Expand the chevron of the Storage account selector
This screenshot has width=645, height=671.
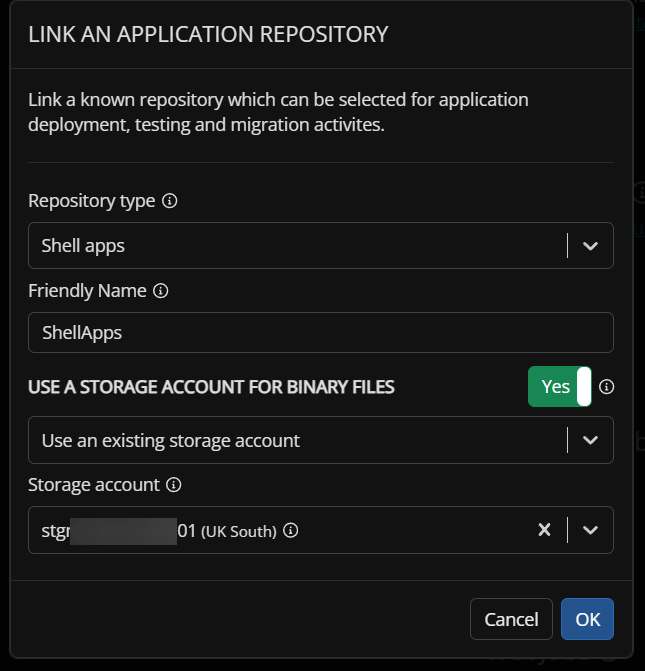coord(590,530)
